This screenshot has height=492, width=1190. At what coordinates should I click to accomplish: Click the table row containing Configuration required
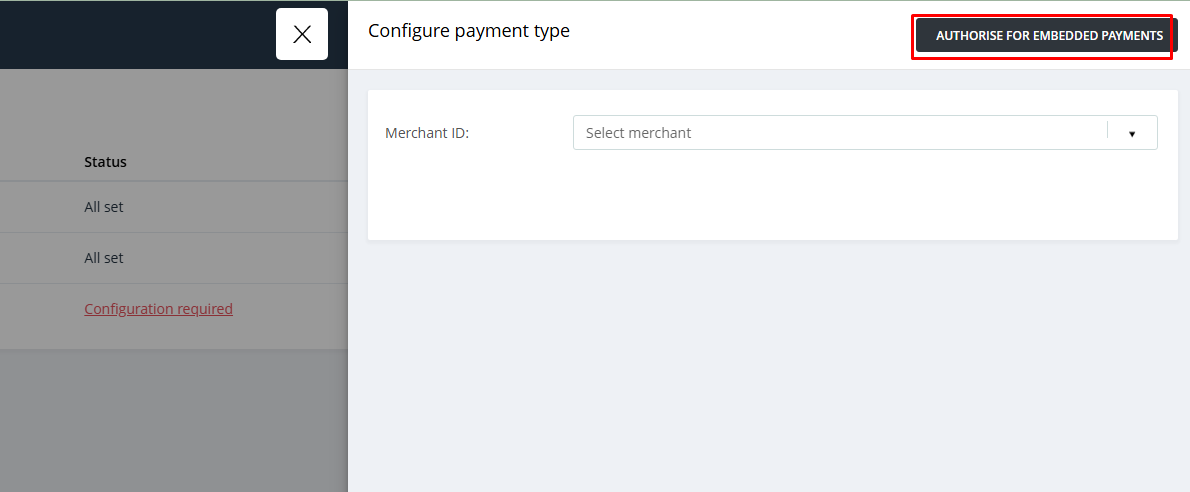pyautogui.click(x=174, y=309)
